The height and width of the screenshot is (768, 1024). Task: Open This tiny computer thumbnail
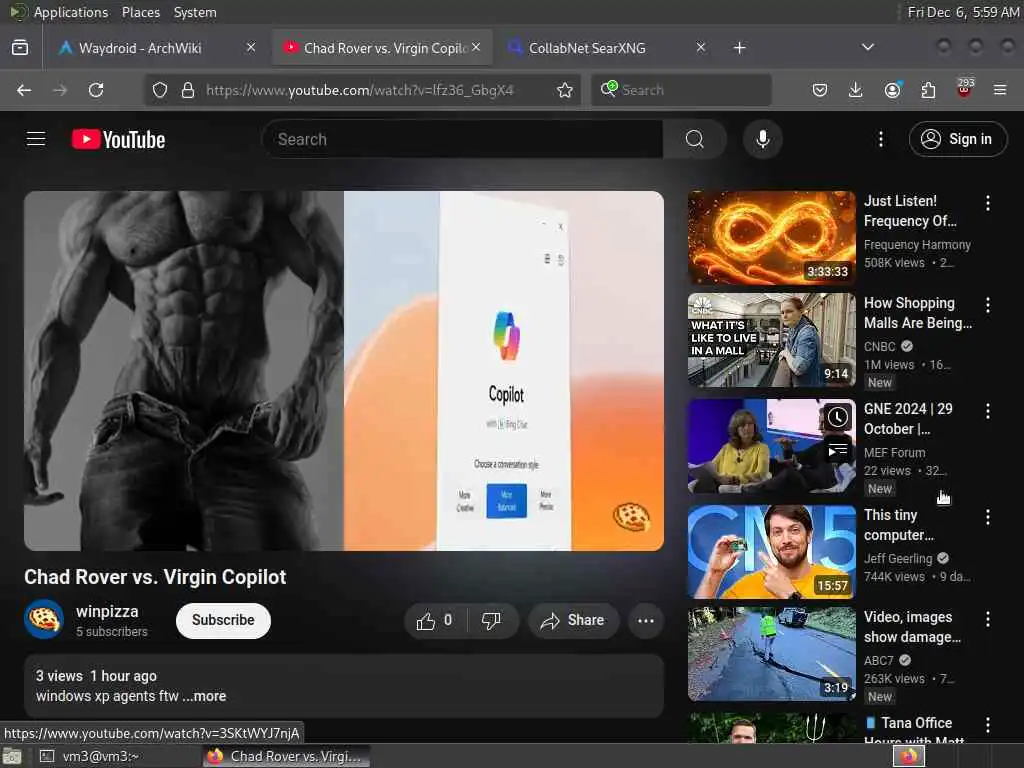[x=771, y=552]
